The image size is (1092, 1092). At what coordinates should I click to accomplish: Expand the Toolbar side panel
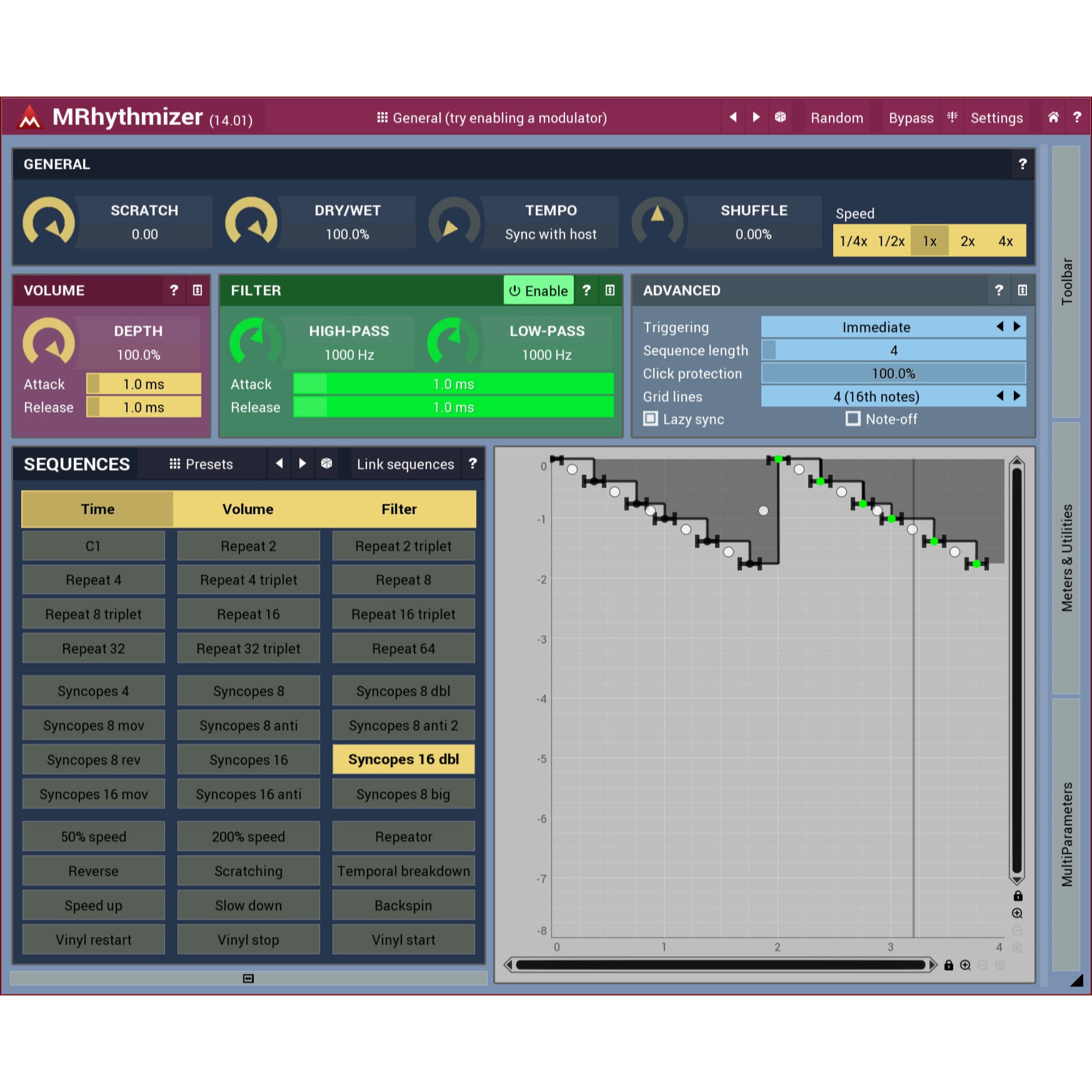(1066, 282)
